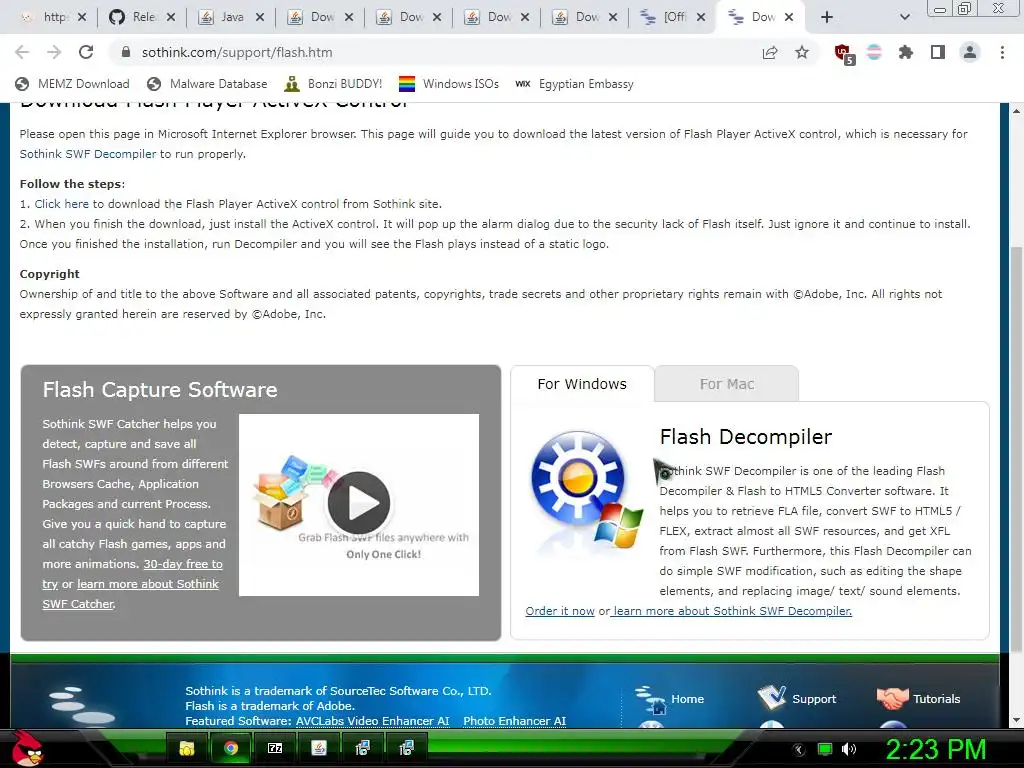Select the For Windows tab
Screen dimensions: 1024x768
(x=582, y=384)
